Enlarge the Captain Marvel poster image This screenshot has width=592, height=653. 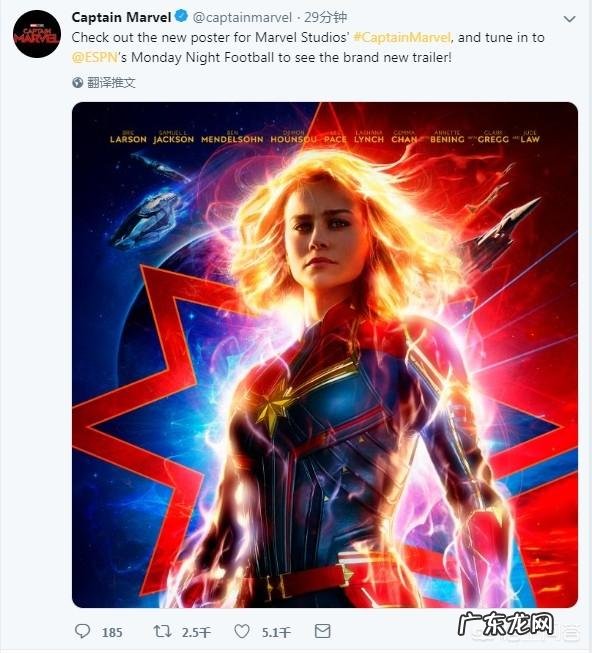(x=325, y=355)
